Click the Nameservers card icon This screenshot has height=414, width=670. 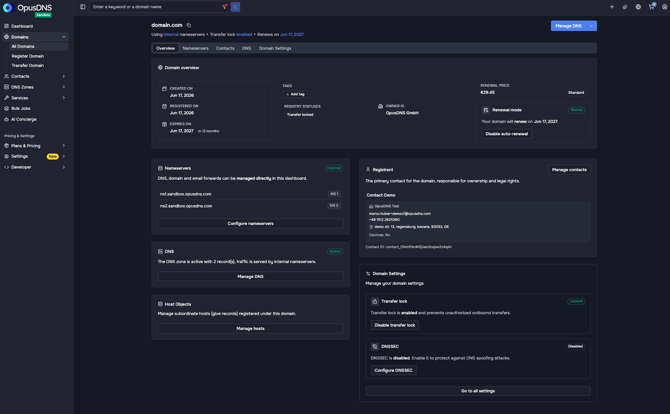pyautogui.click(x=160, y=168)
